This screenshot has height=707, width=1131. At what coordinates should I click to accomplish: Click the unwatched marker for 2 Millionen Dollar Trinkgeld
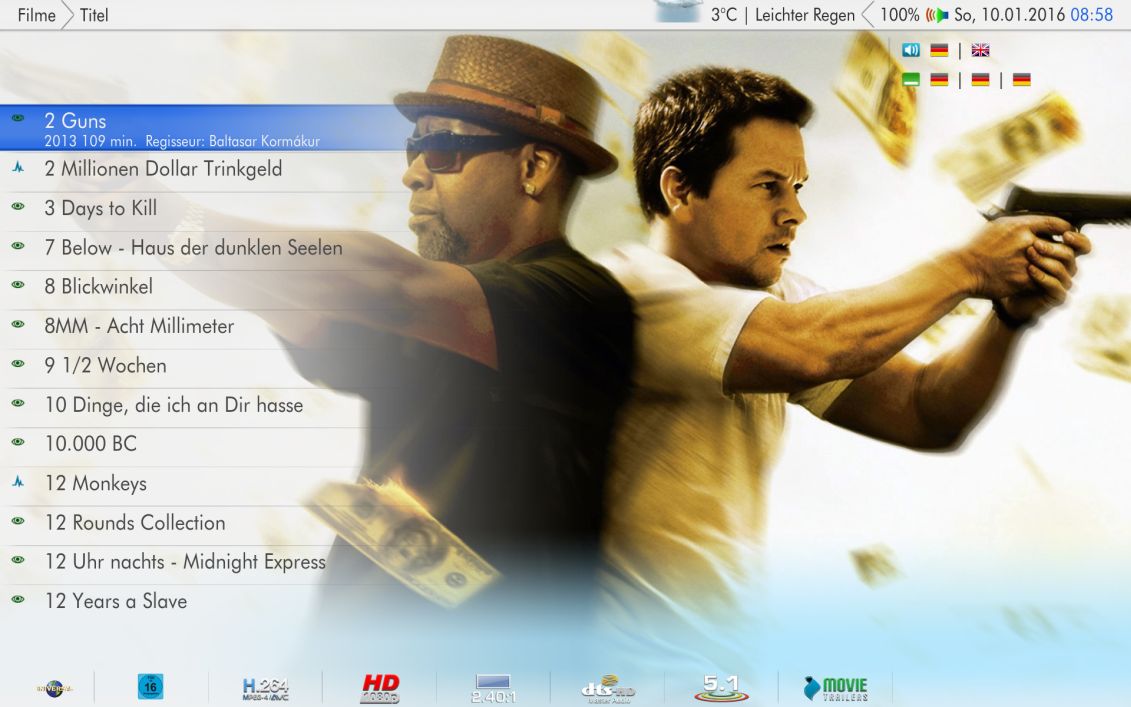click(x=18, y=167)
